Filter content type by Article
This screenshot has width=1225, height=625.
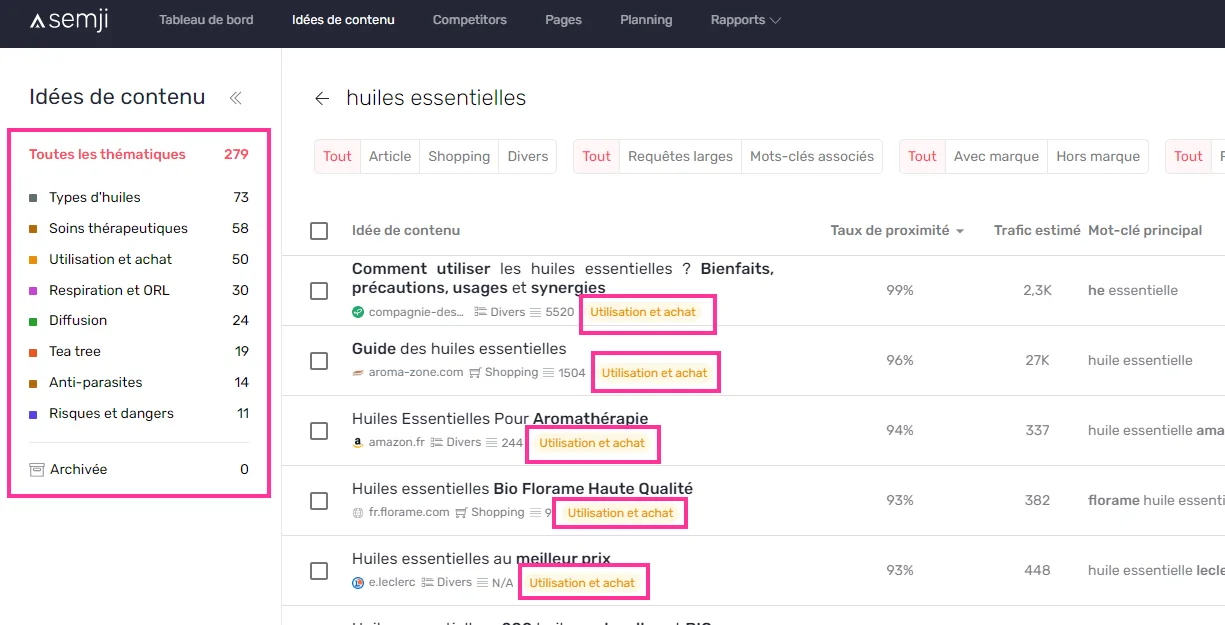coord(390,156)
